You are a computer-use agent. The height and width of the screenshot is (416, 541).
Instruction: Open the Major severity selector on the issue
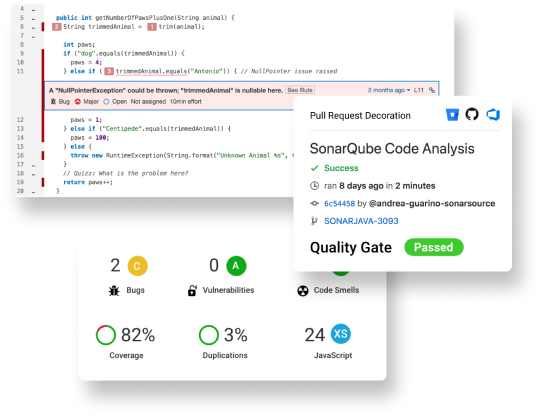coord(87,101)
